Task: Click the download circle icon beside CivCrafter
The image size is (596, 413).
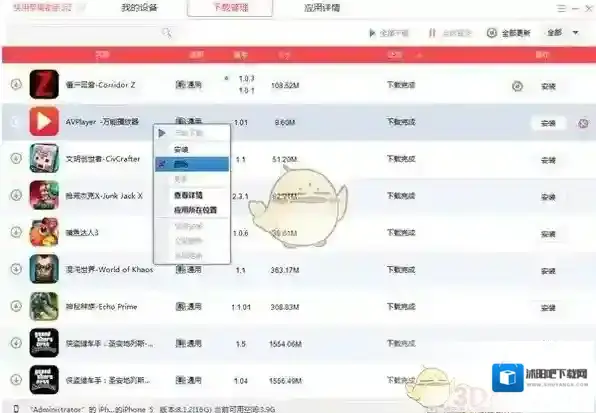Action: point(16,158)
